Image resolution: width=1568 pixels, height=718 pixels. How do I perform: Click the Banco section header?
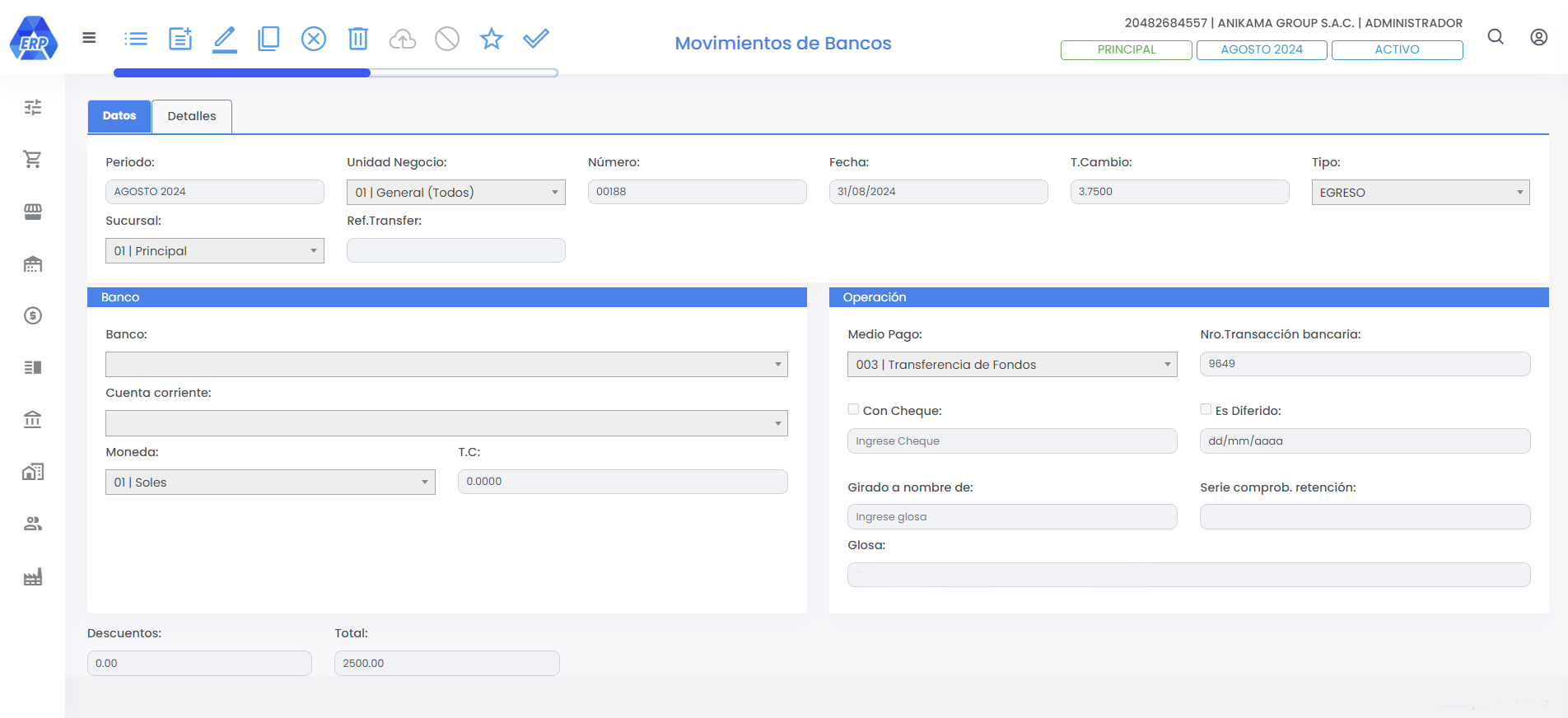tap(447, 297)
